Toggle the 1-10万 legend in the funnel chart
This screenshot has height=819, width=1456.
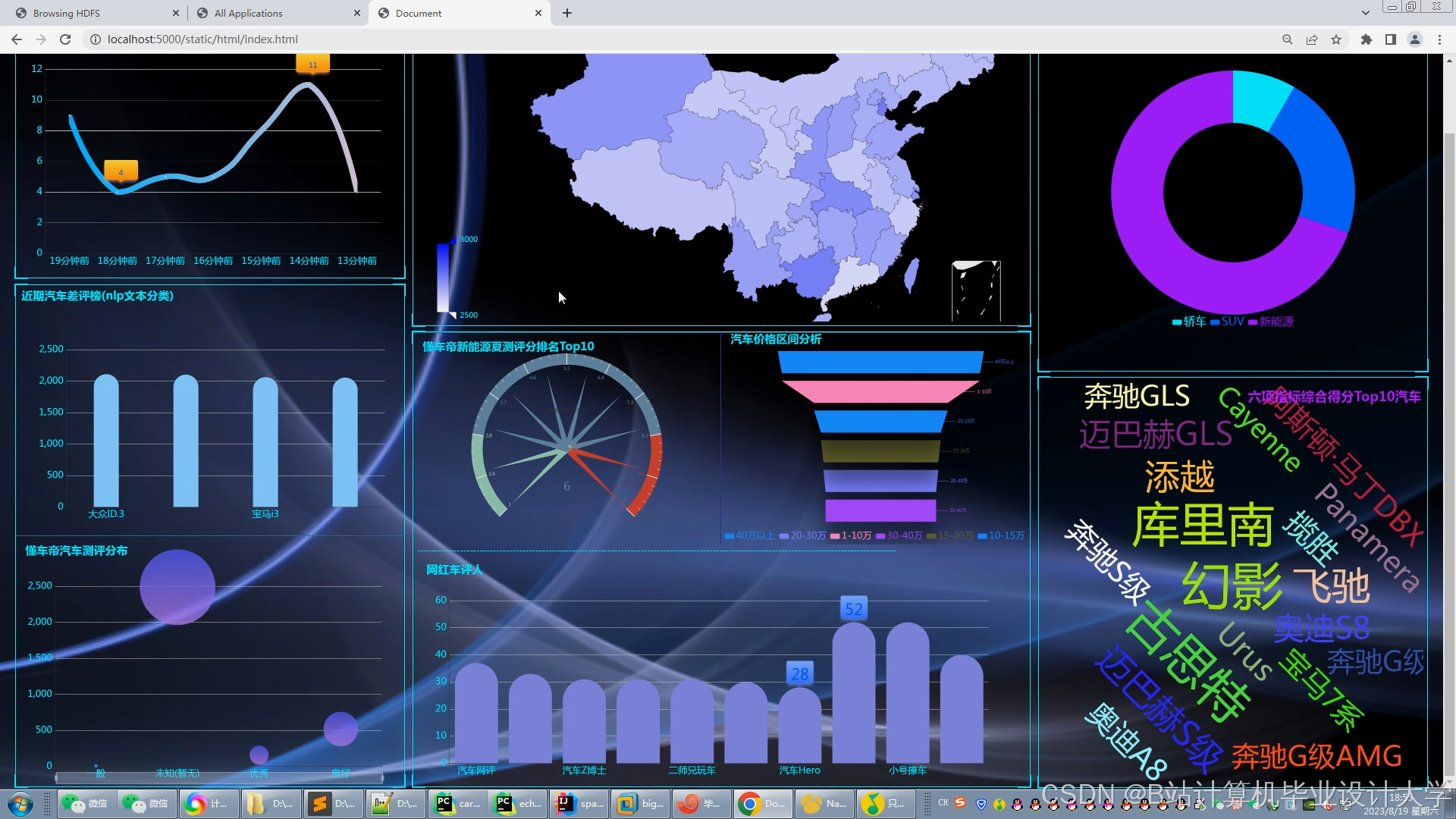coord(852,535)
